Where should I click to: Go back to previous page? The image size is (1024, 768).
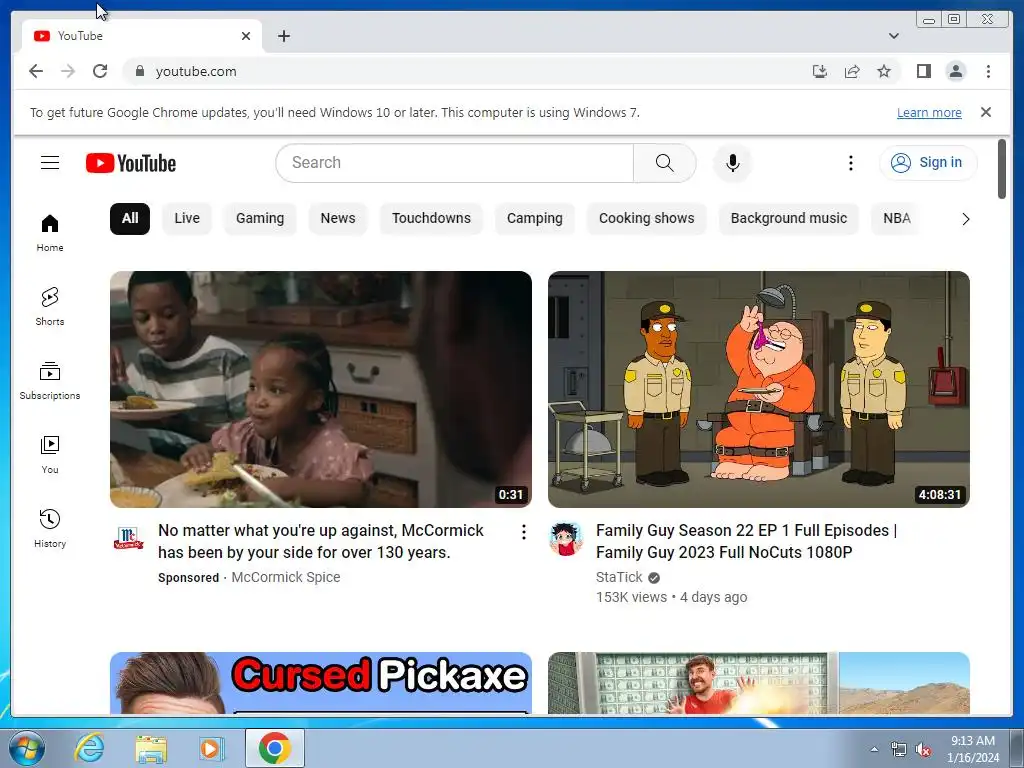click(36, 71)
